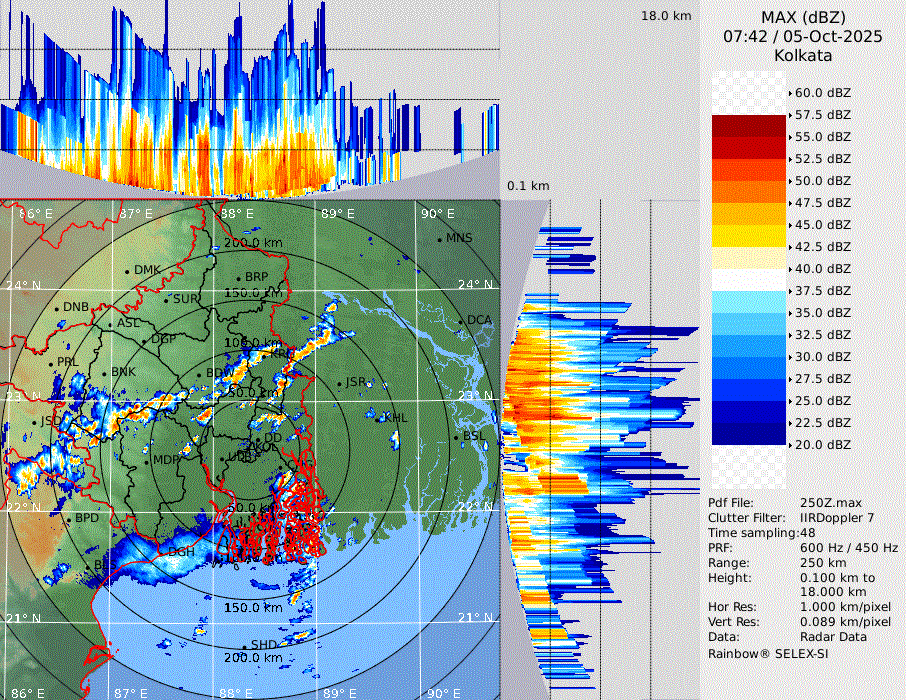Select the BPD station marker

tap(69, 520)
